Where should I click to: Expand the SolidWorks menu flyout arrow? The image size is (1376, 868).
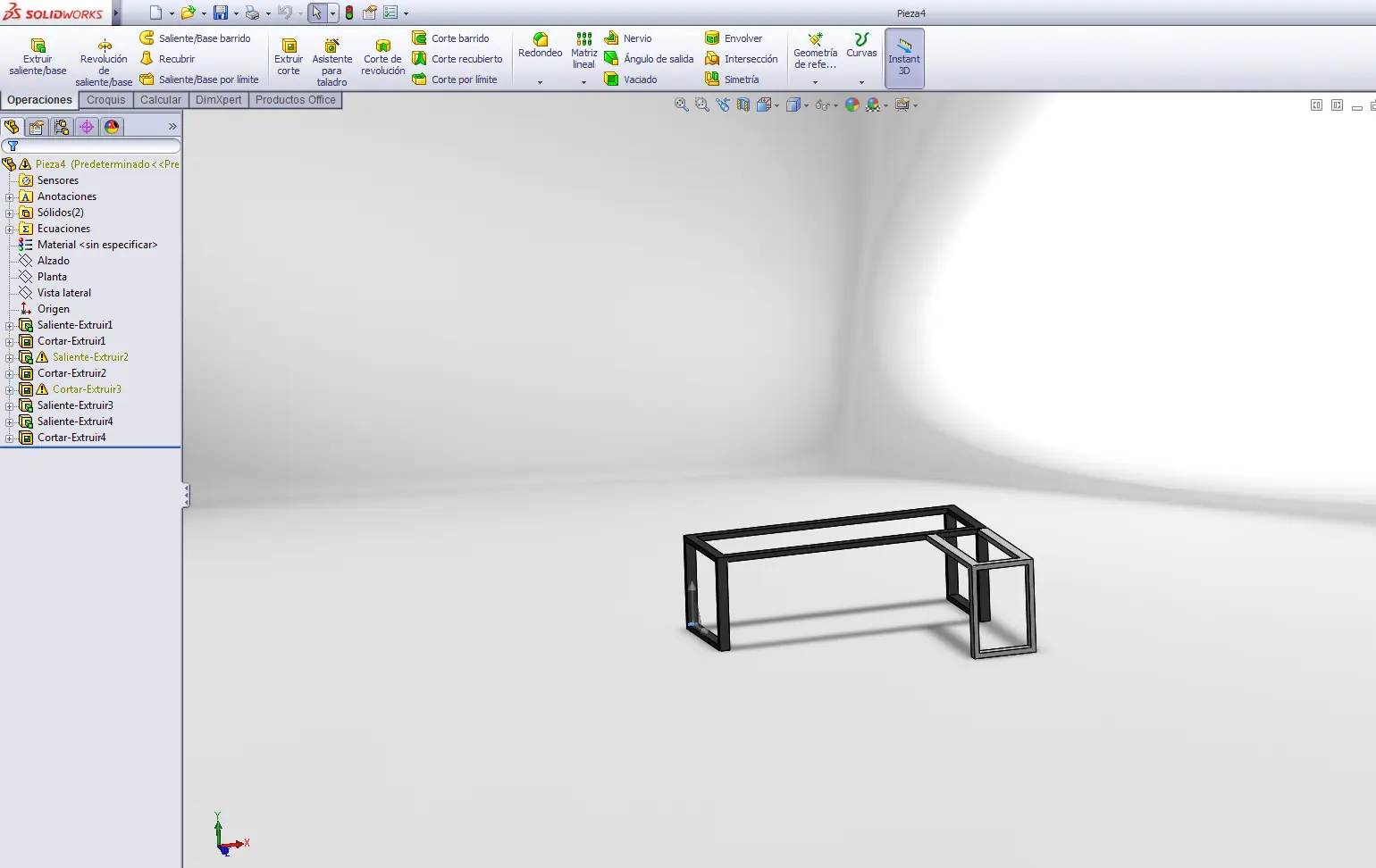116,13
